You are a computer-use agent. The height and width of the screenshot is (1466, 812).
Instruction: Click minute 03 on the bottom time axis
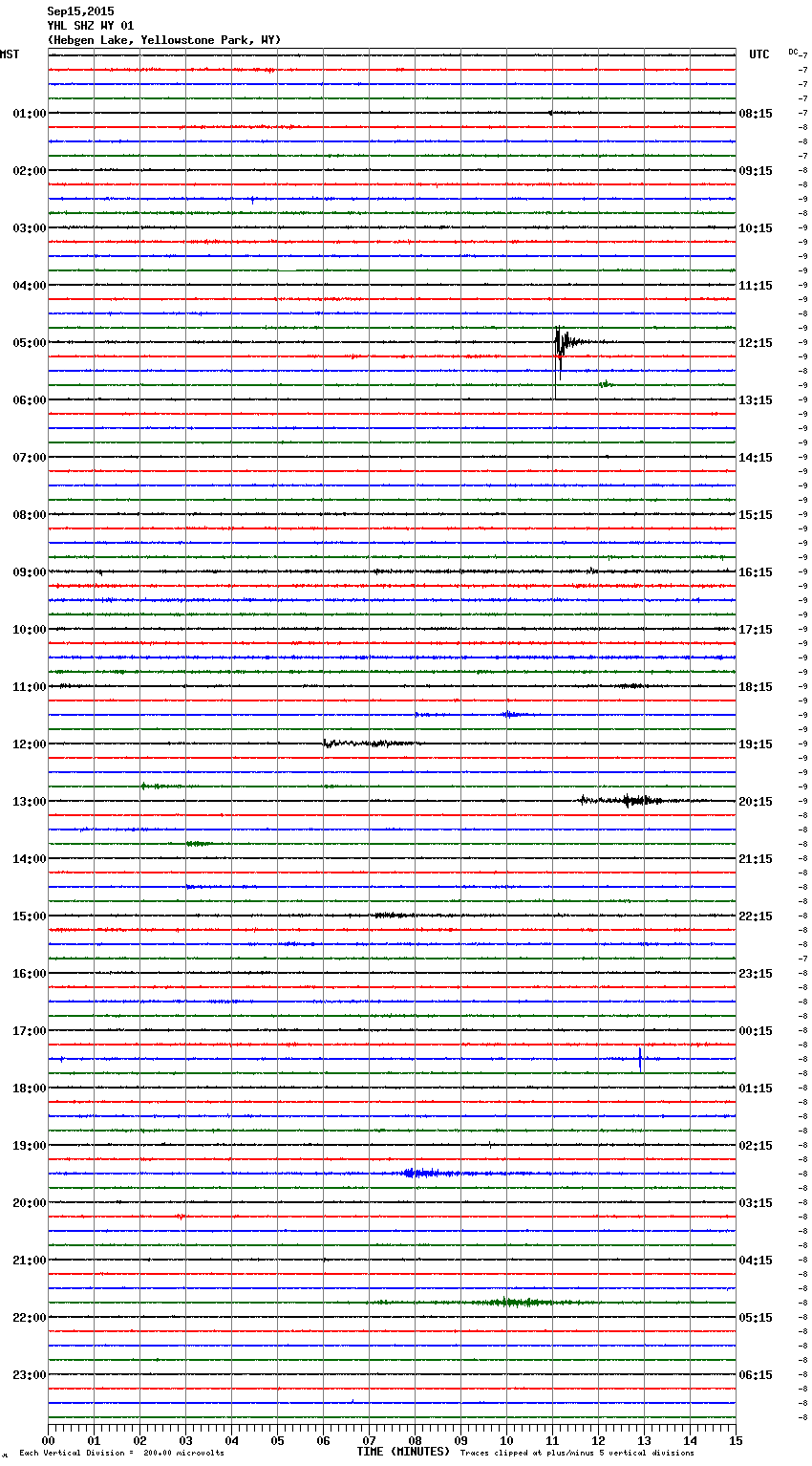pos(185,1440)
